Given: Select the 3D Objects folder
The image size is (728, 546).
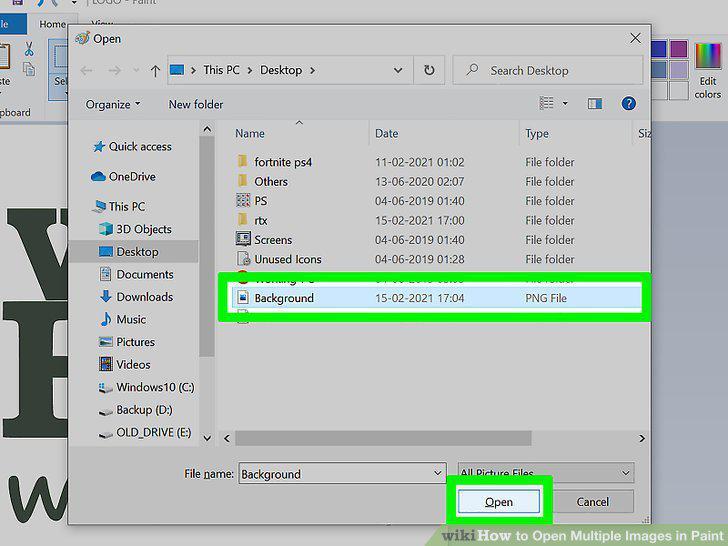Looking at the screenshot, I should [x=143, y=229].
